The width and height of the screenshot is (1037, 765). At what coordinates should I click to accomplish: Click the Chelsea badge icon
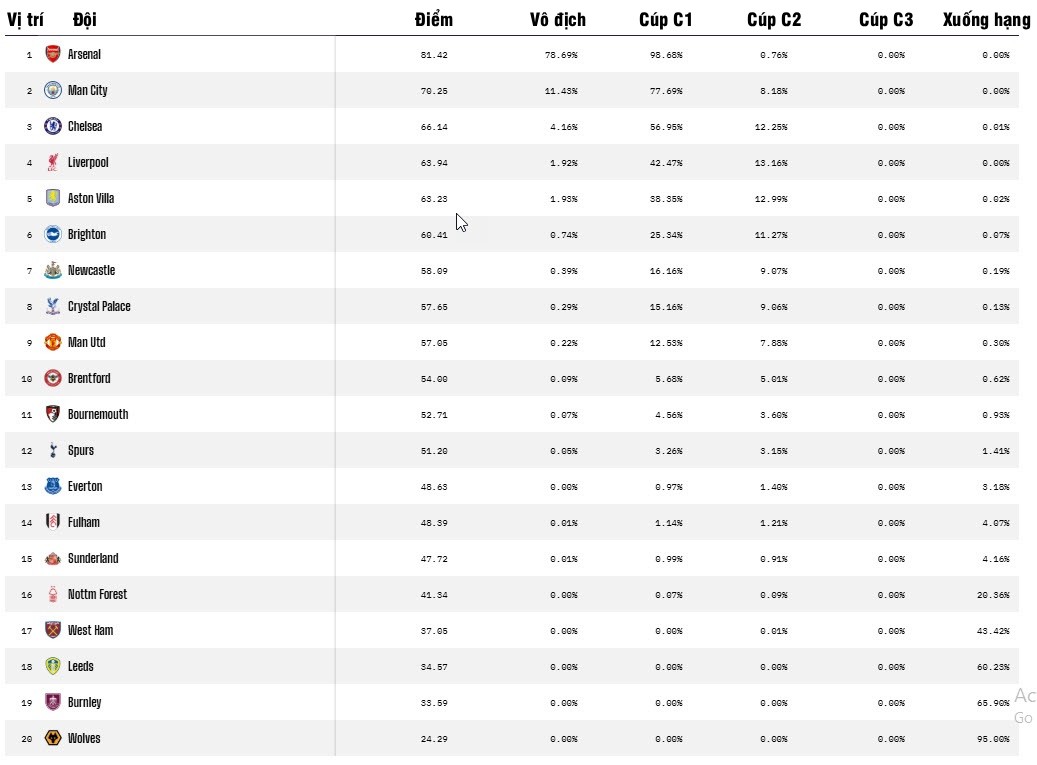point(53,127)
